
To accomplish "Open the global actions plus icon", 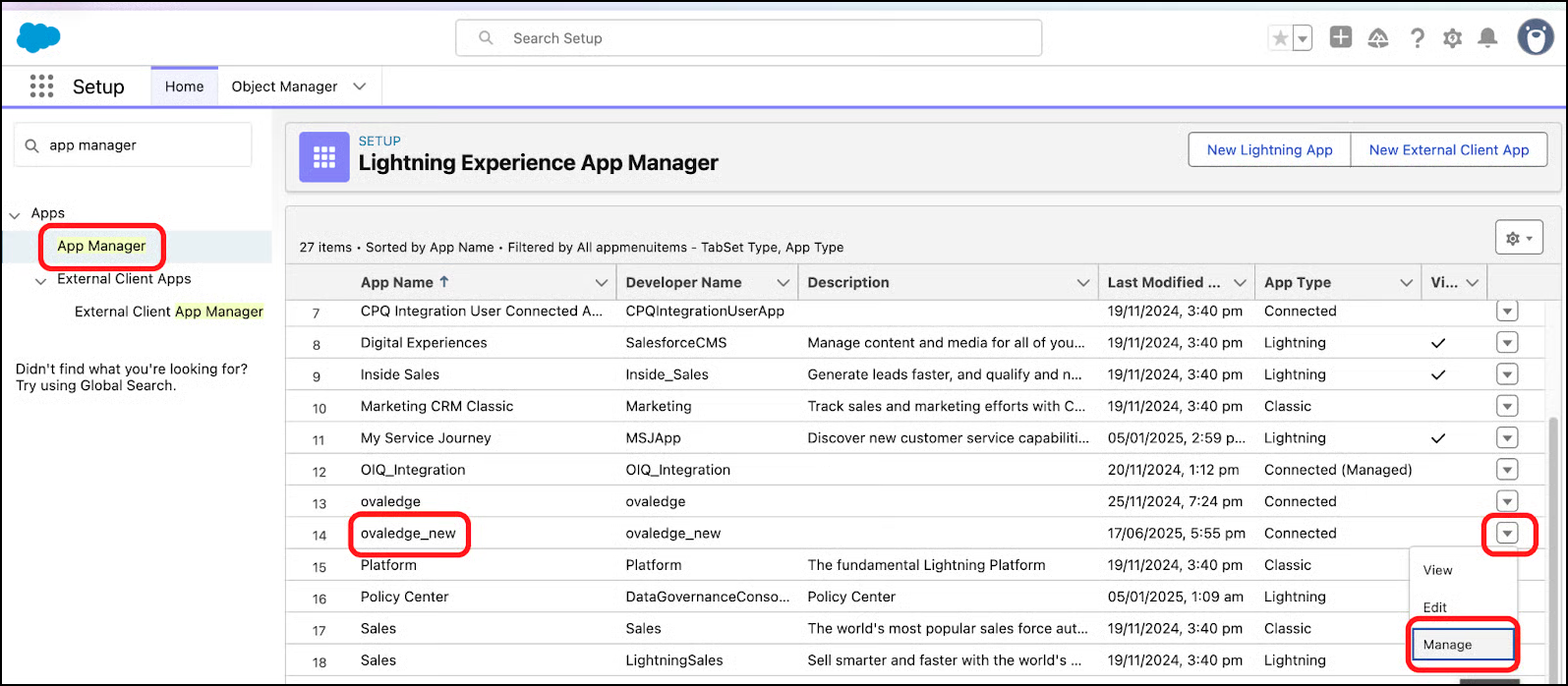I will (1340, 37).
